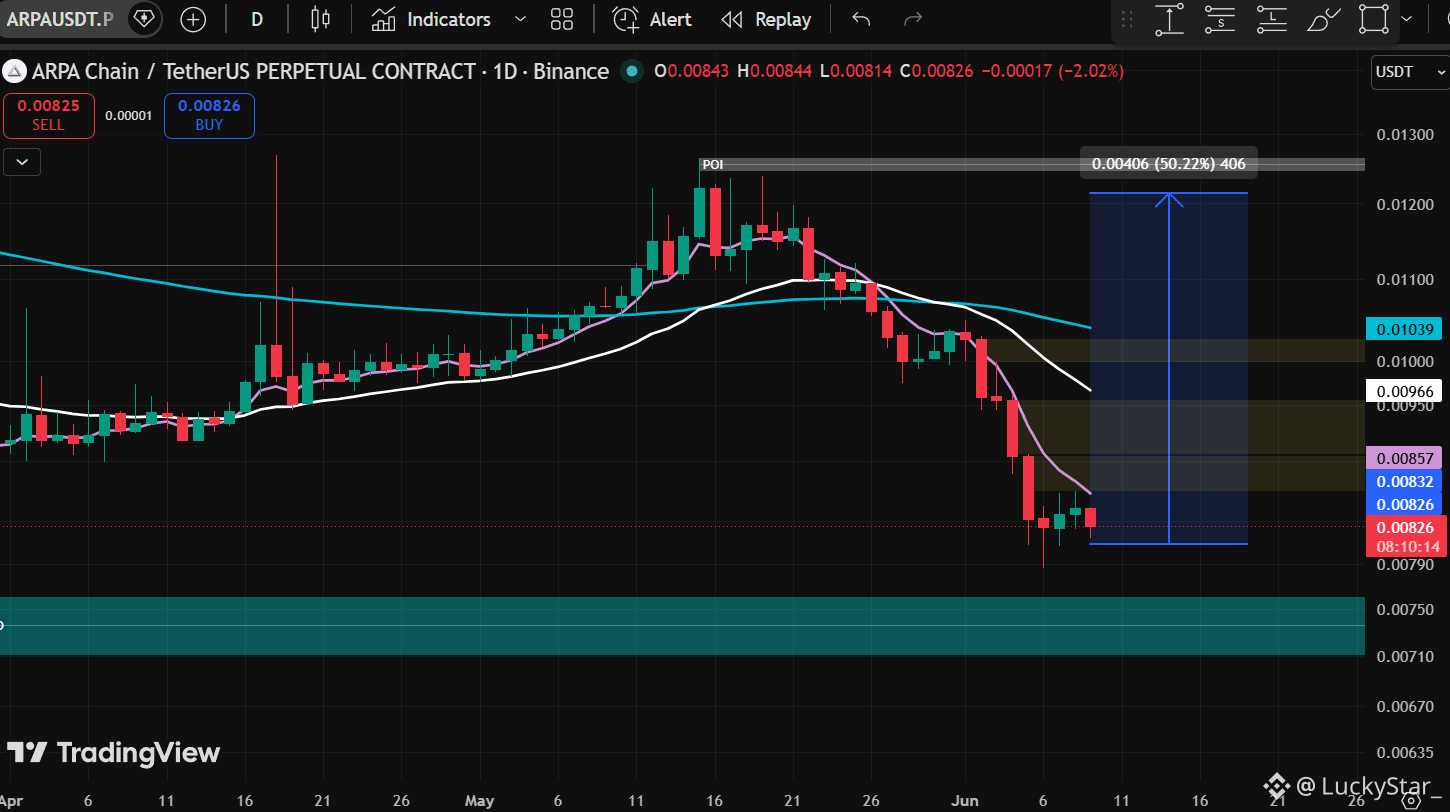1450x812 pixels.
Task: Collapse the indicator legend chevron
Action: (22, 161)
